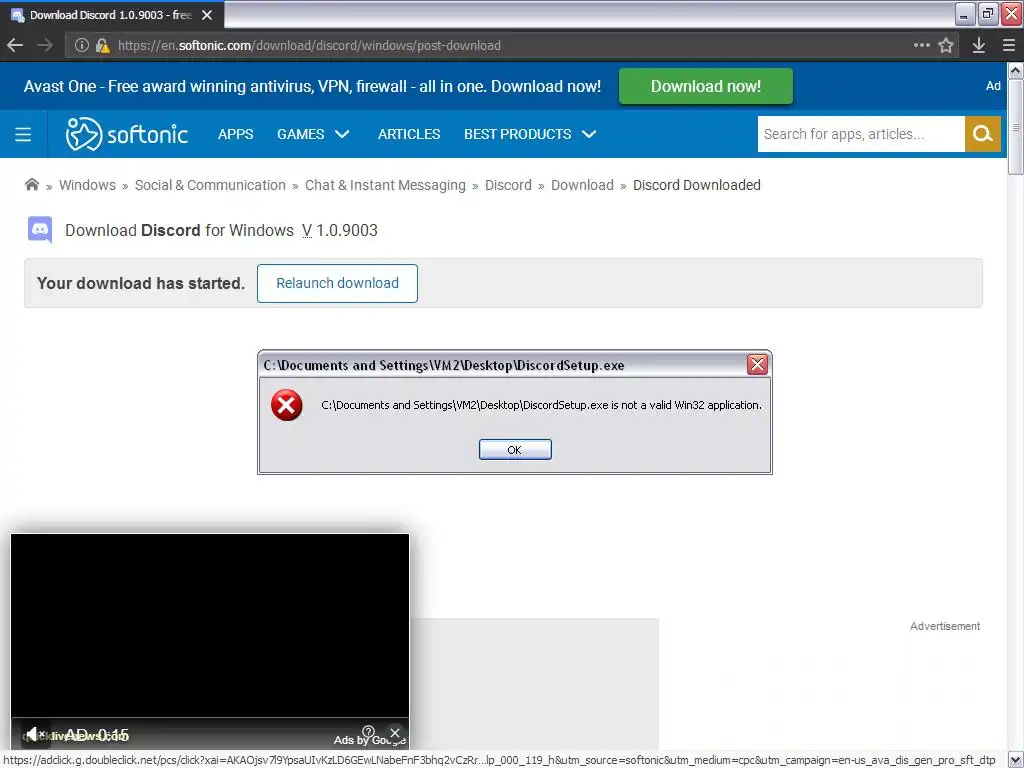This screenshot has height=768, width=1024.
Task: Click the Avast One ad text
Action: (312, 86)
